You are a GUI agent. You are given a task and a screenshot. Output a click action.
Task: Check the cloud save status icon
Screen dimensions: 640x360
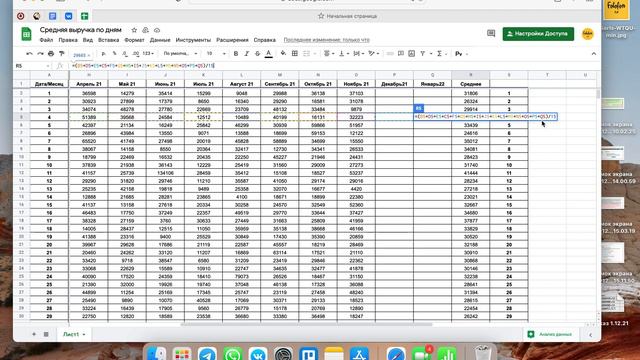point(157,30)
